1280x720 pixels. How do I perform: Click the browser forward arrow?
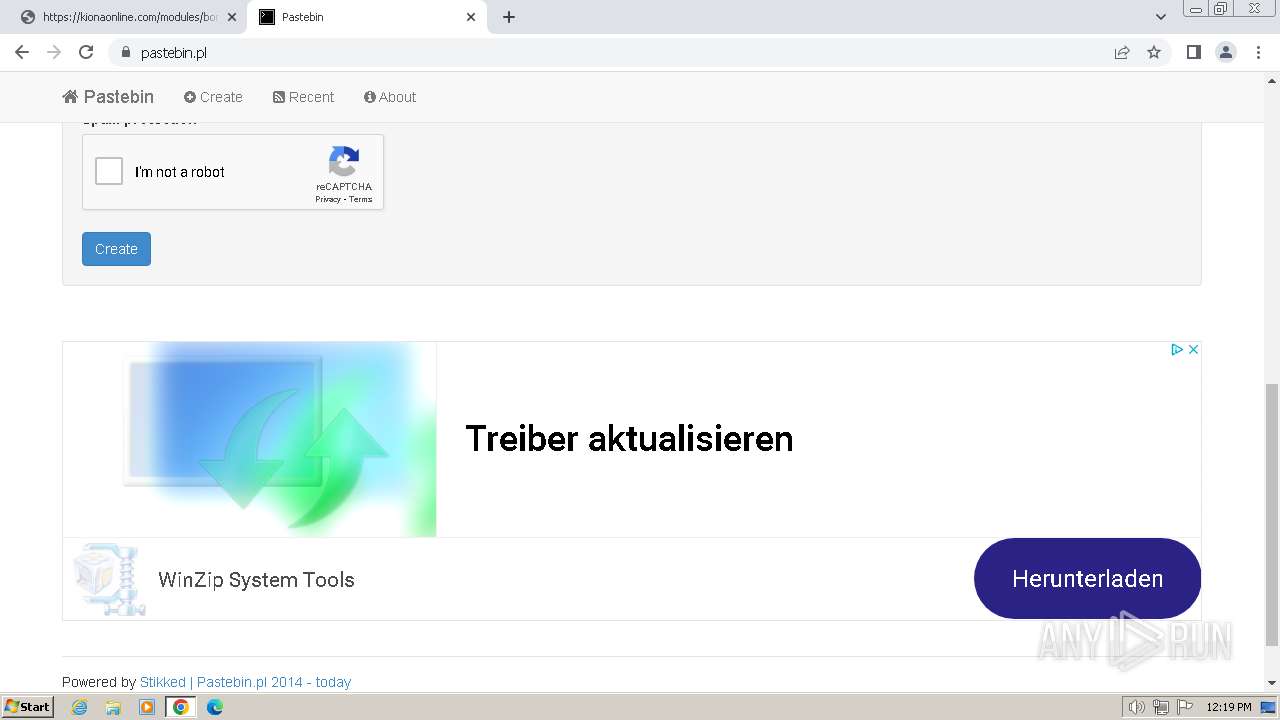point(54,52)
